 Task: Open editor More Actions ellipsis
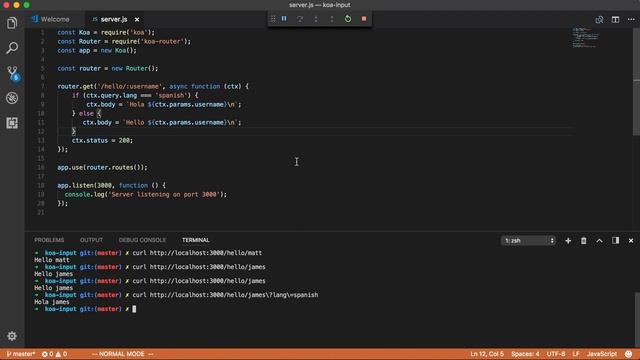tap(631, 20)
